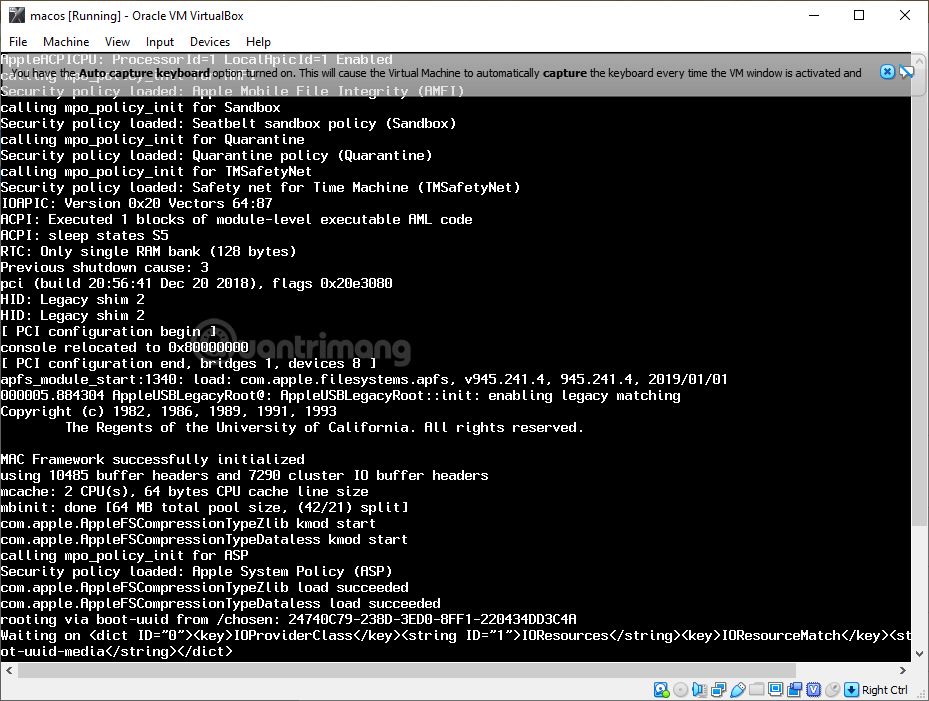This screenshot has height=701, width=929.
Task: Click the network adapters status icon
Action: coord(718,690)
